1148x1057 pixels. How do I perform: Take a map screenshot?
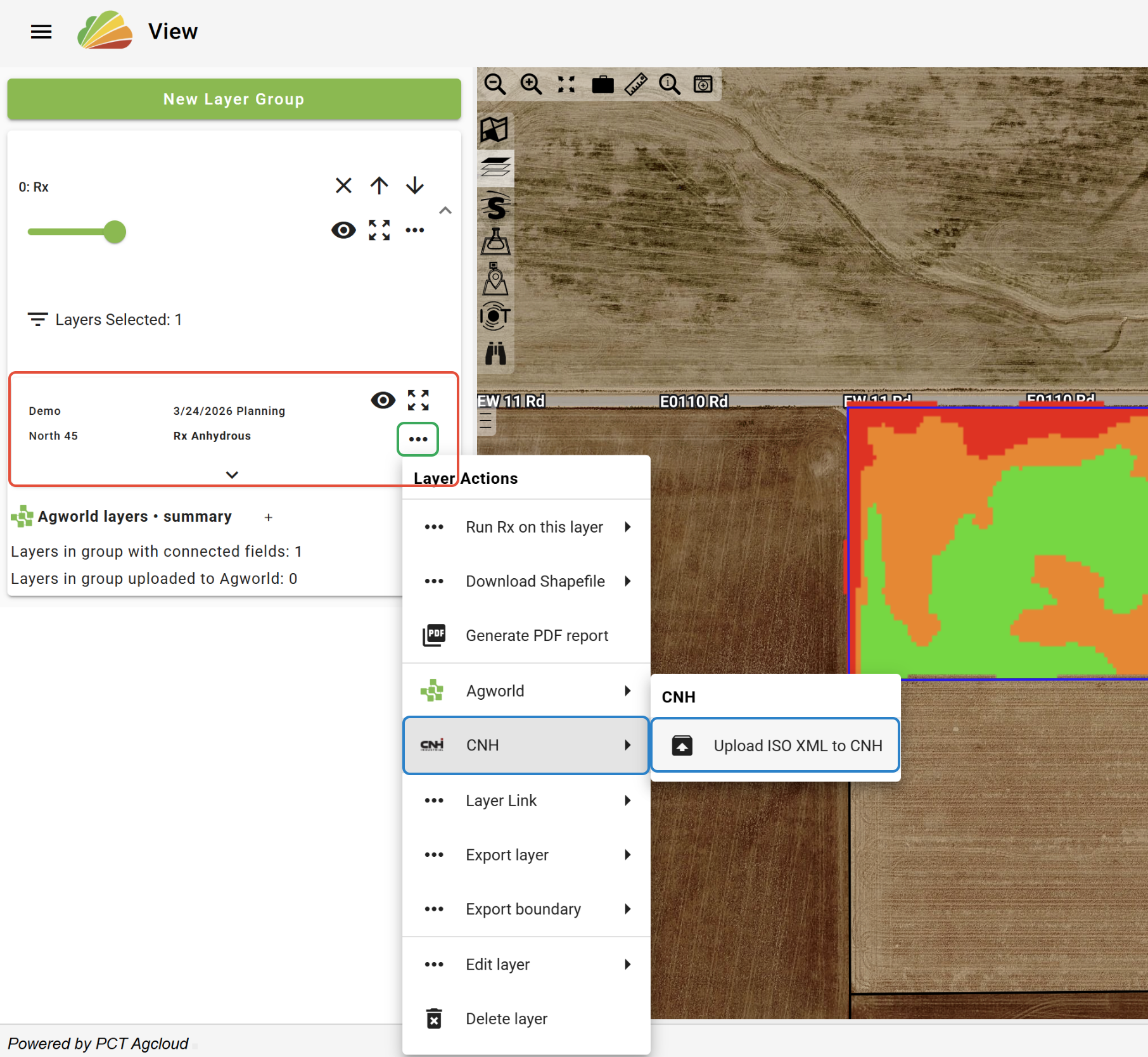tap(703, 84)
